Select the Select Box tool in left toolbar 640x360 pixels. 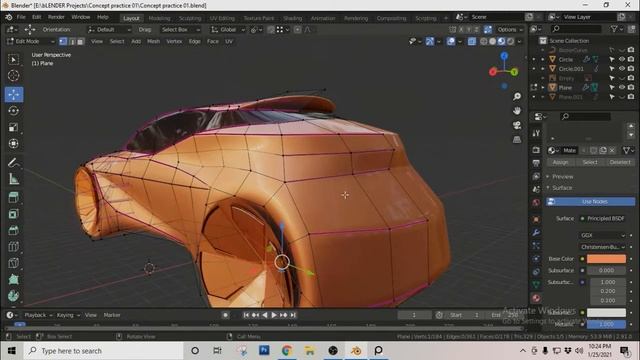[13, 60]
